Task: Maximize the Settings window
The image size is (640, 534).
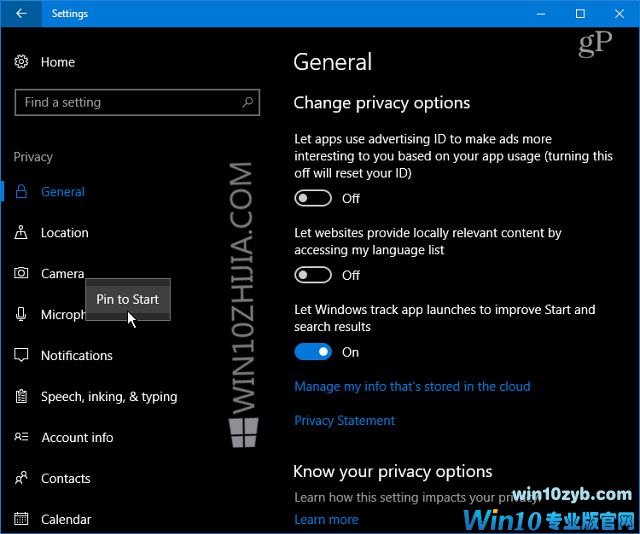Action: click(580, 13)
